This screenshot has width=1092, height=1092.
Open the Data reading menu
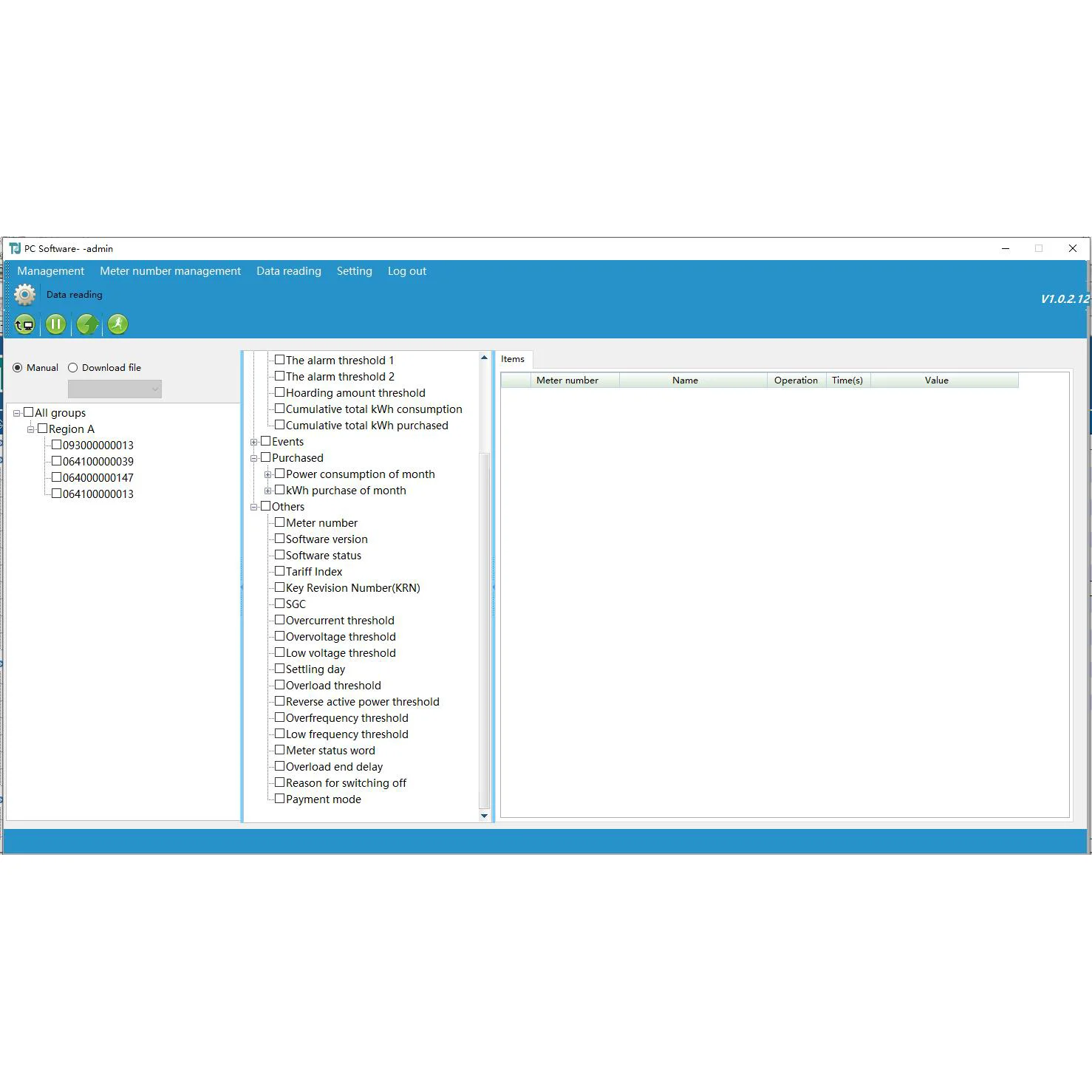click(x=289, y=271)
